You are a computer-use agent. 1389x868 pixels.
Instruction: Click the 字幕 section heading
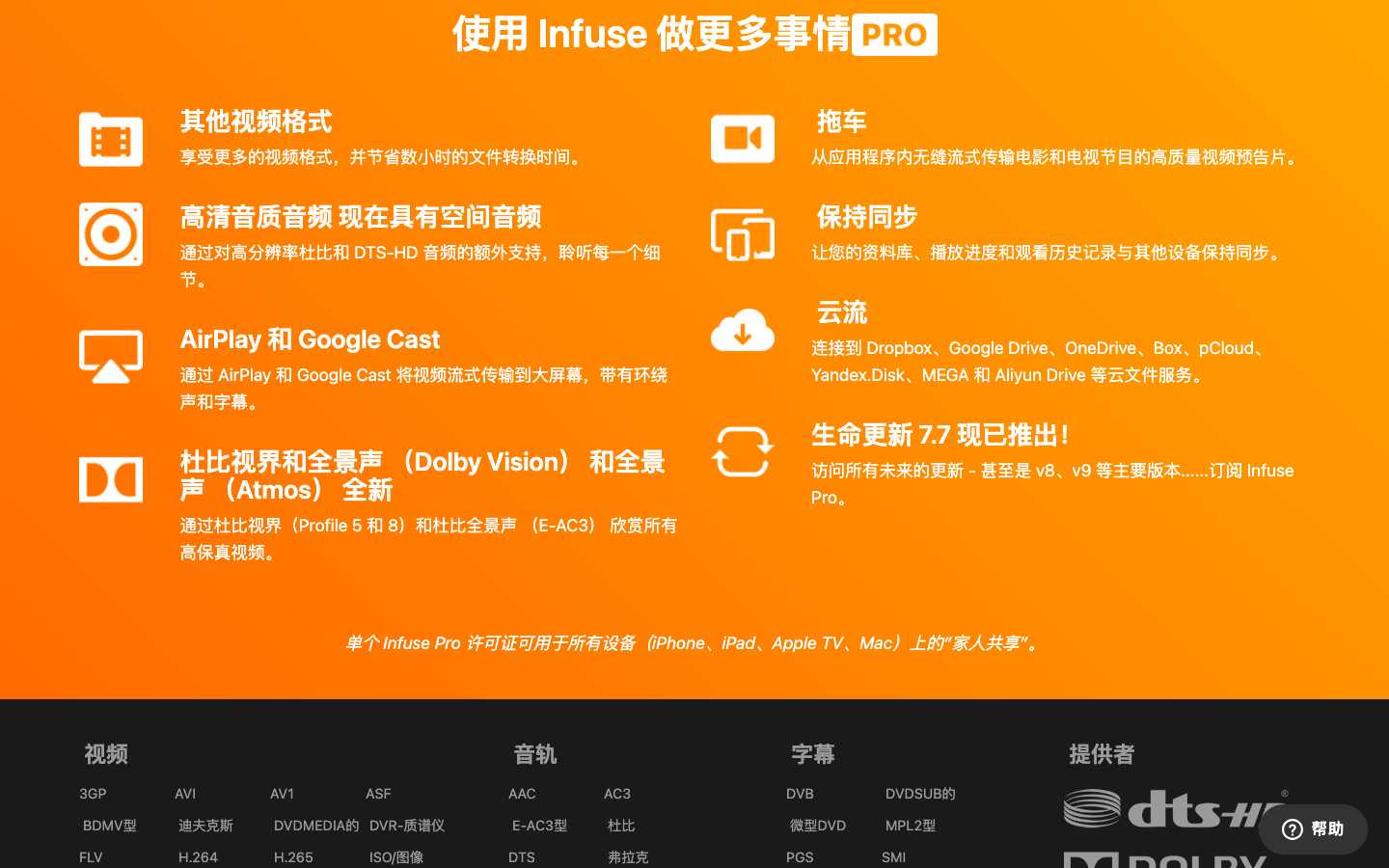click(813, 754)
